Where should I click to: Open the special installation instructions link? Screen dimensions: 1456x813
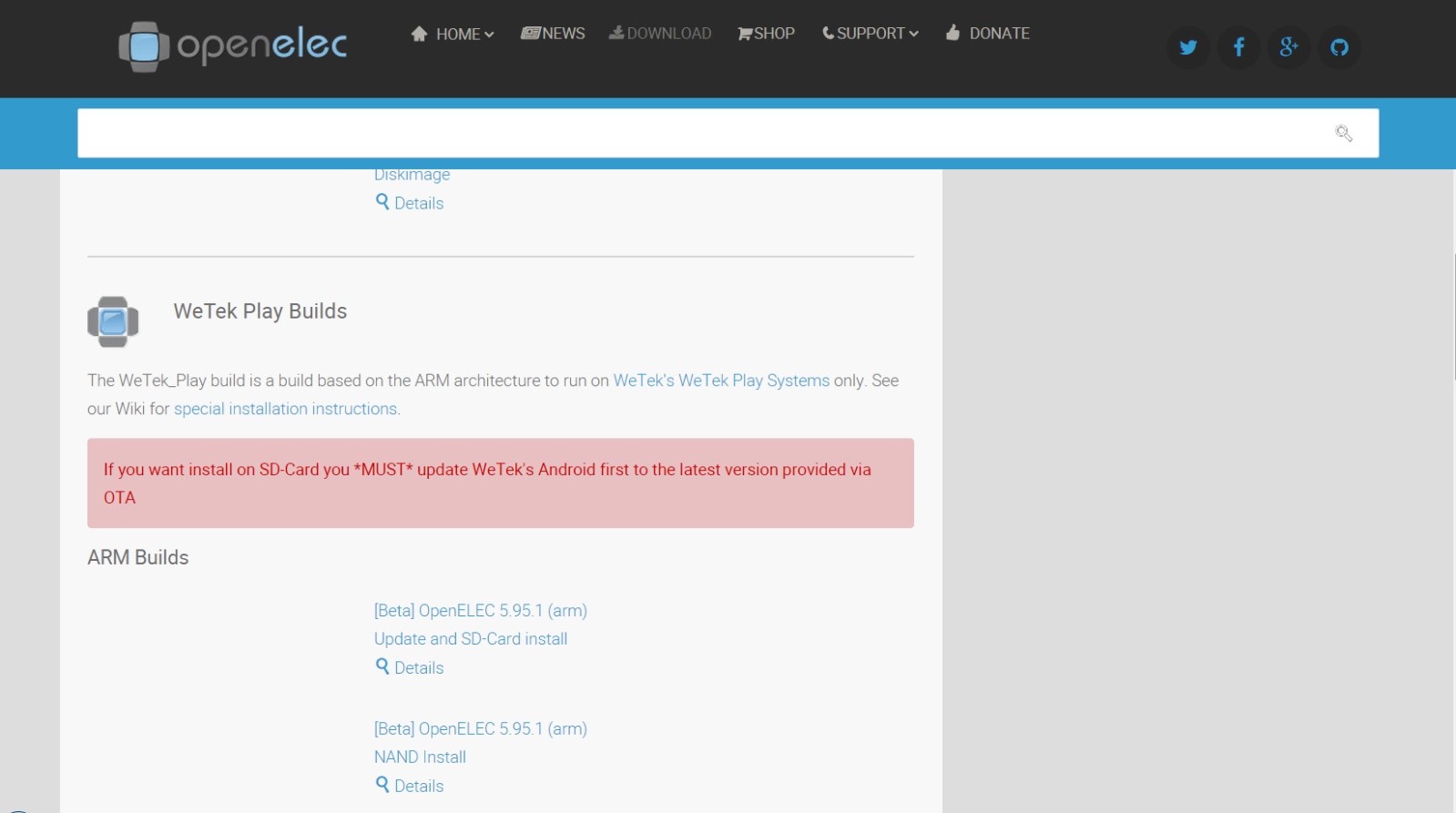(286, 409)
